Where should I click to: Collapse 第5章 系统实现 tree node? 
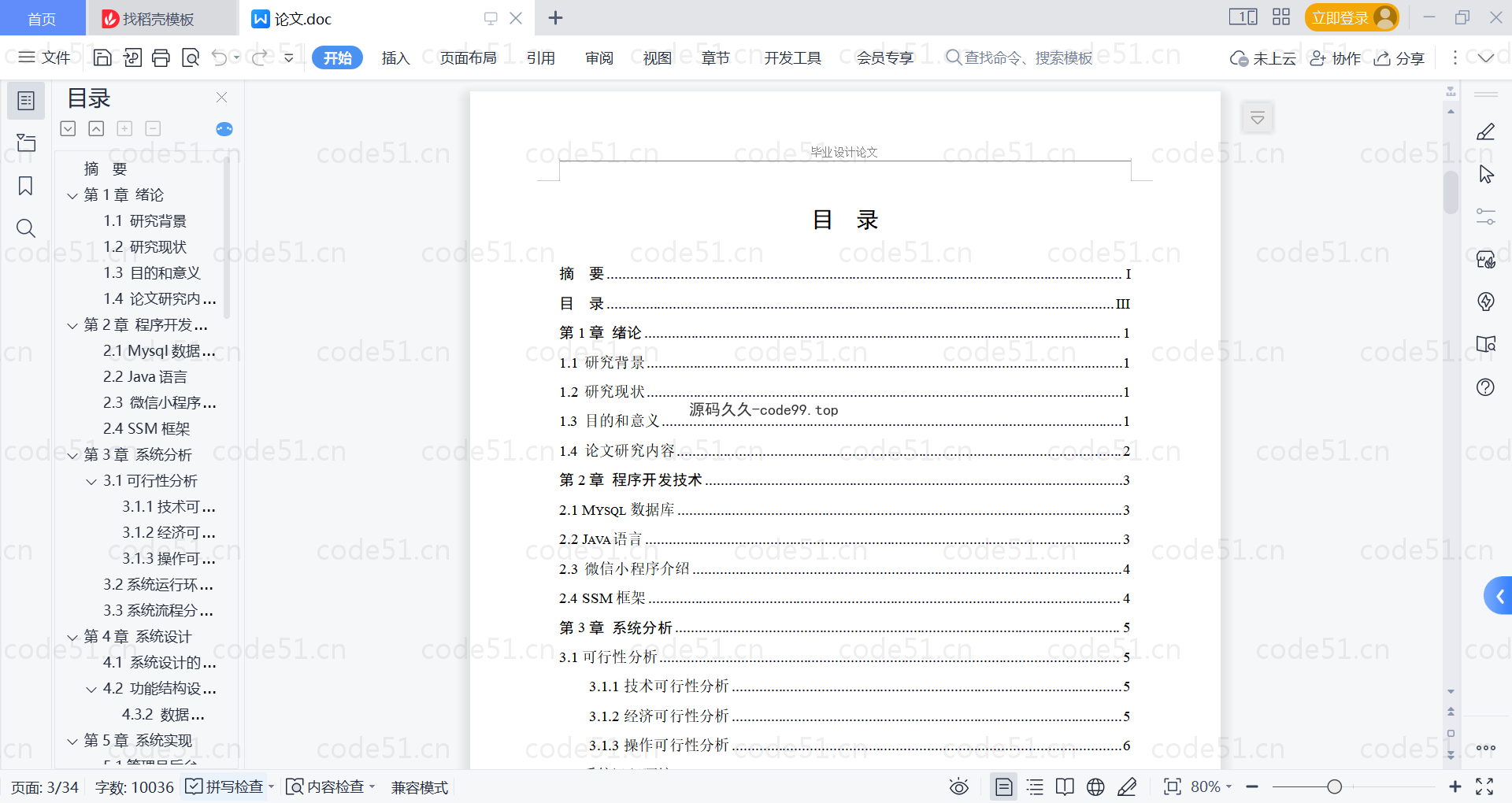(72, 741)
